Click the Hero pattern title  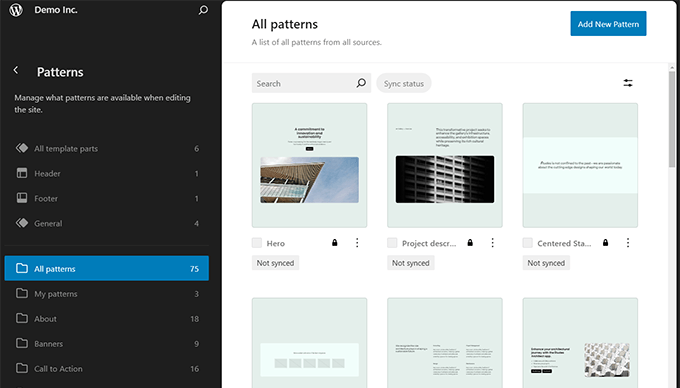(276, 243)
